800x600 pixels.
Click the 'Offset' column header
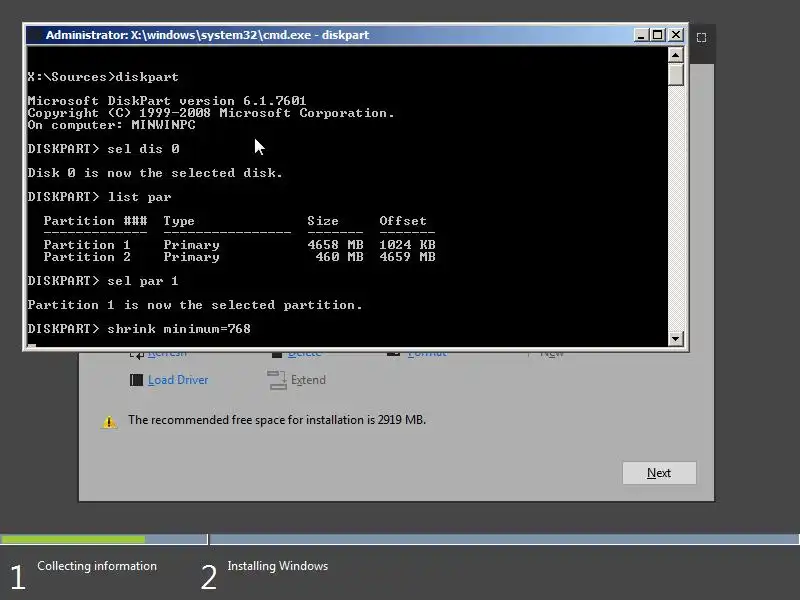point(403,221)
